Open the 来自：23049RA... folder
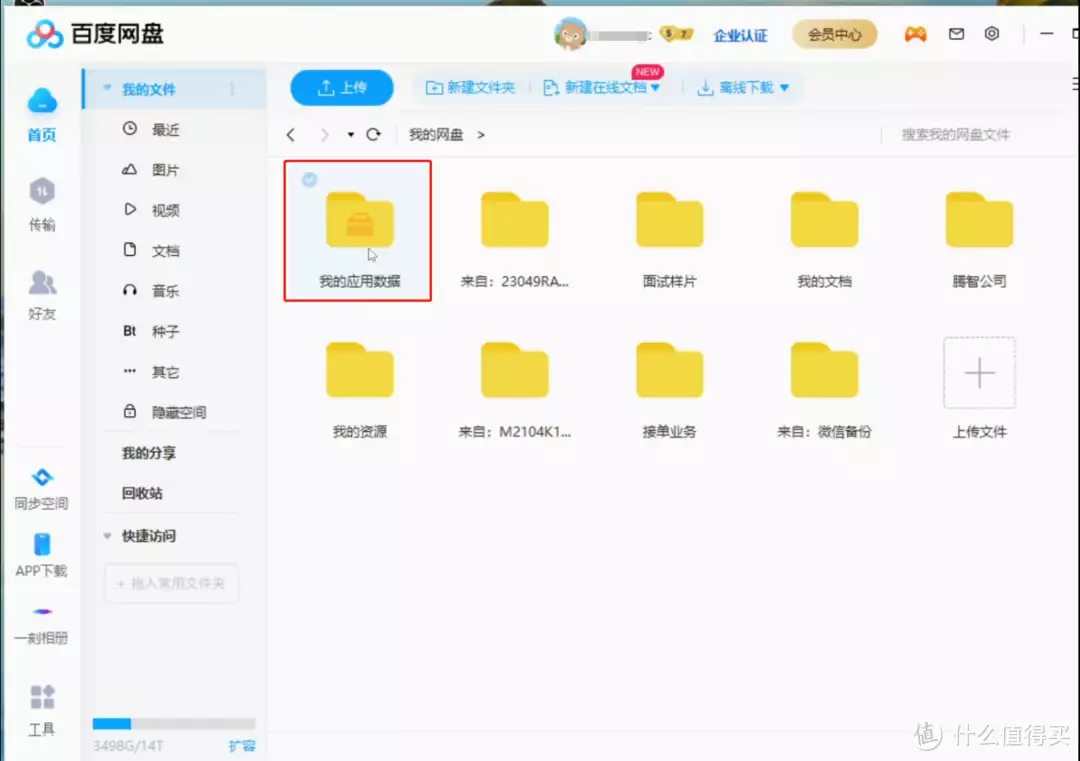This screenshot has width=1080, height=761. 515,239
